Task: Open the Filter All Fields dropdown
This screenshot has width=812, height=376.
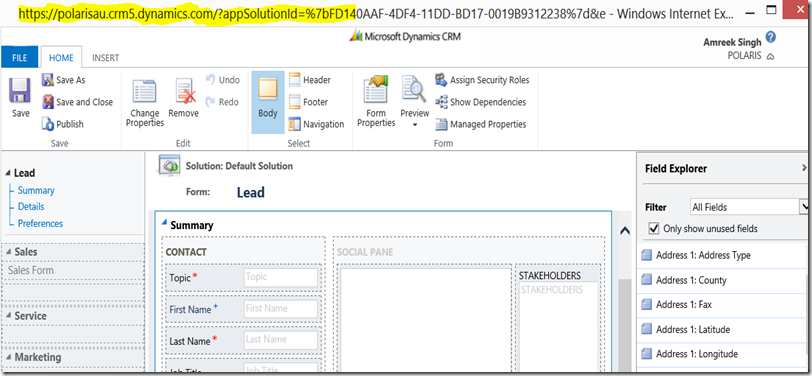Action: coord(749,207)
